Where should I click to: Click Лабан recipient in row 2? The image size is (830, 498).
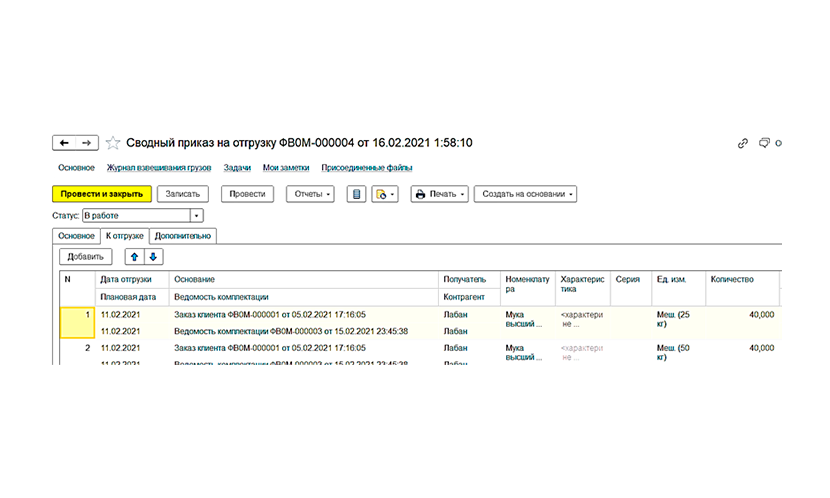pos(455,348)
